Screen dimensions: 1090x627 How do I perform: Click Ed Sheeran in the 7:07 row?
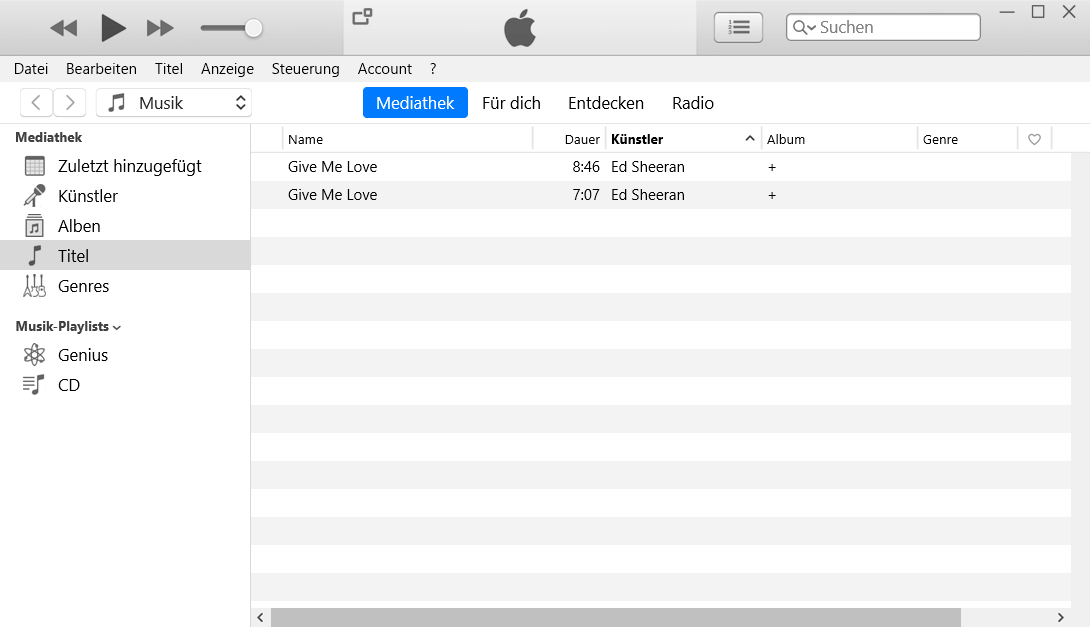(648, 195)
